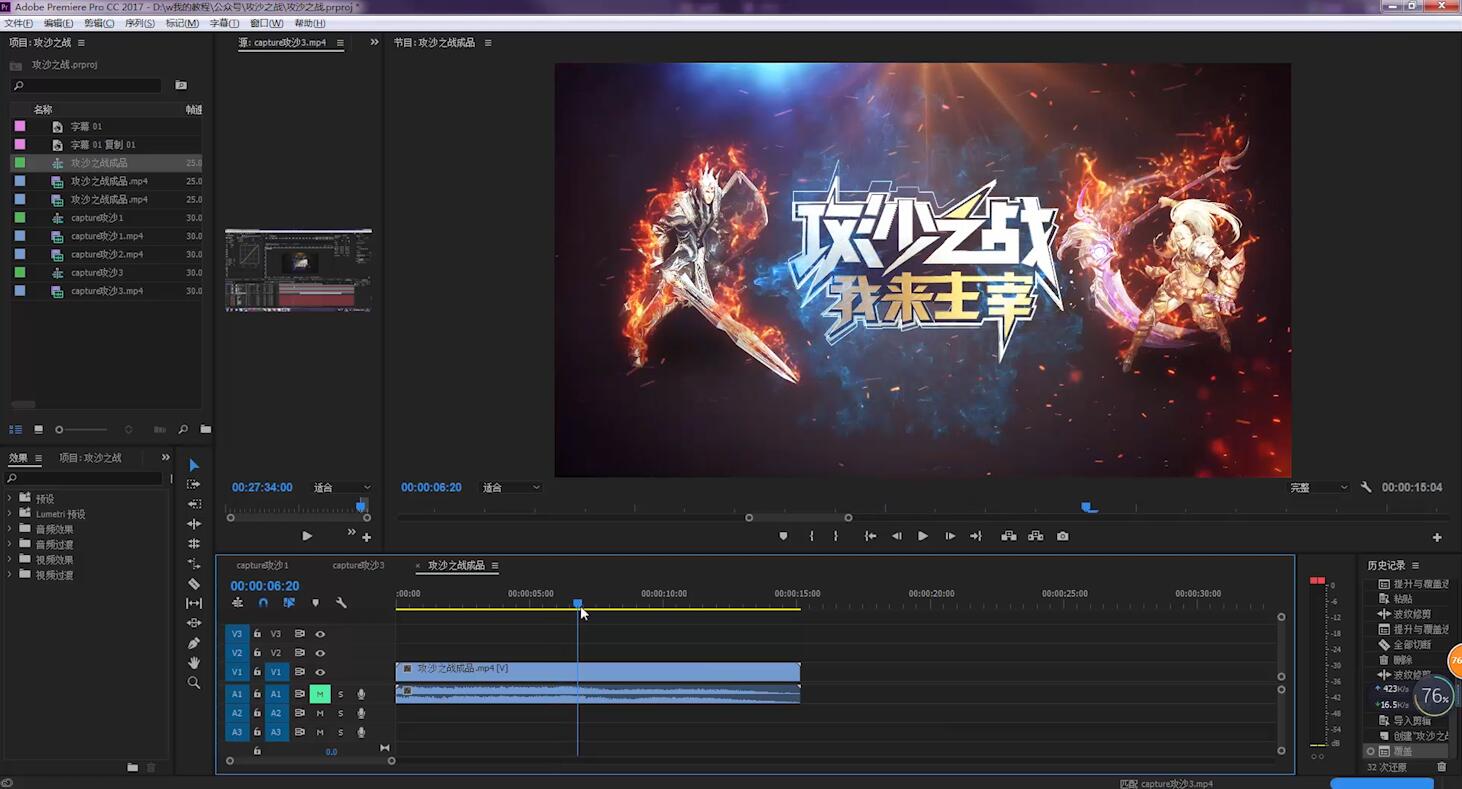Select the Track Select Backward tool
Image resolution: width=1462 pixels, height=789 pixels.
click(x=194, y=504)
